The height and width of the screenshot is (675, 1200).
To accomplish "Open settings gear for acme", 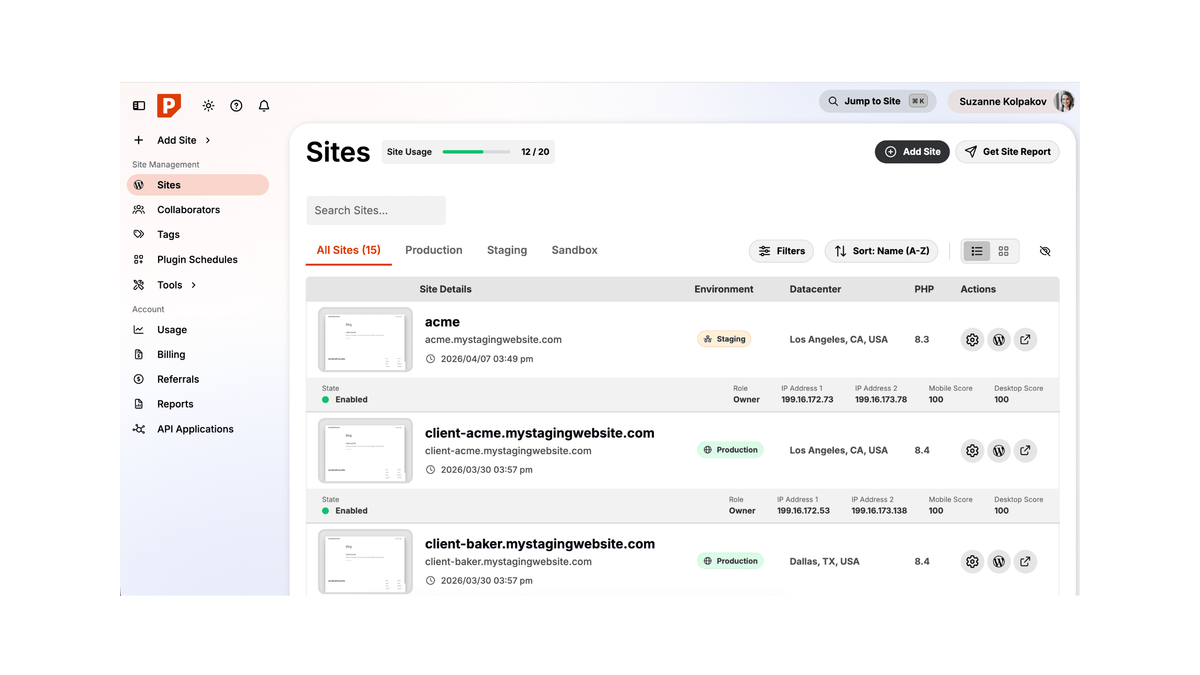I will 972,340.
